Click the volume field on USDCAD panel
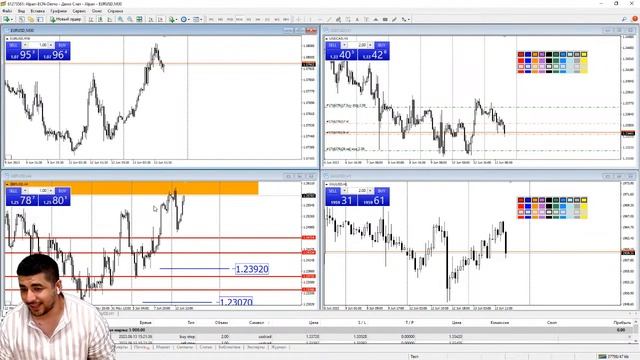The image size is (640, 360). [x=358, y=45]
